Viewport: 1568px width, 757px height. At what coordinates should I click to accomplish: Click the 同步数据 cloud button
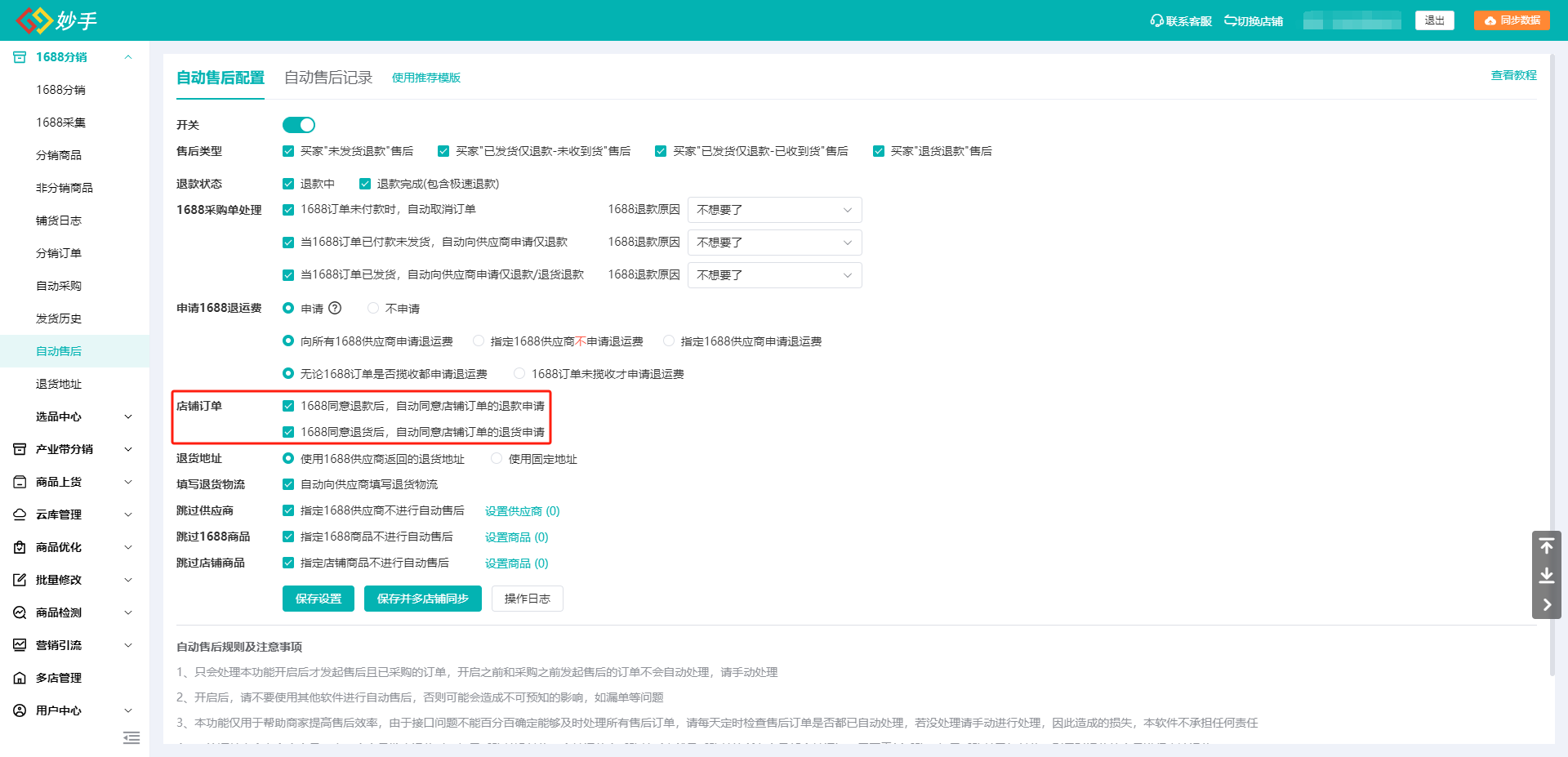pos(1512,20)
